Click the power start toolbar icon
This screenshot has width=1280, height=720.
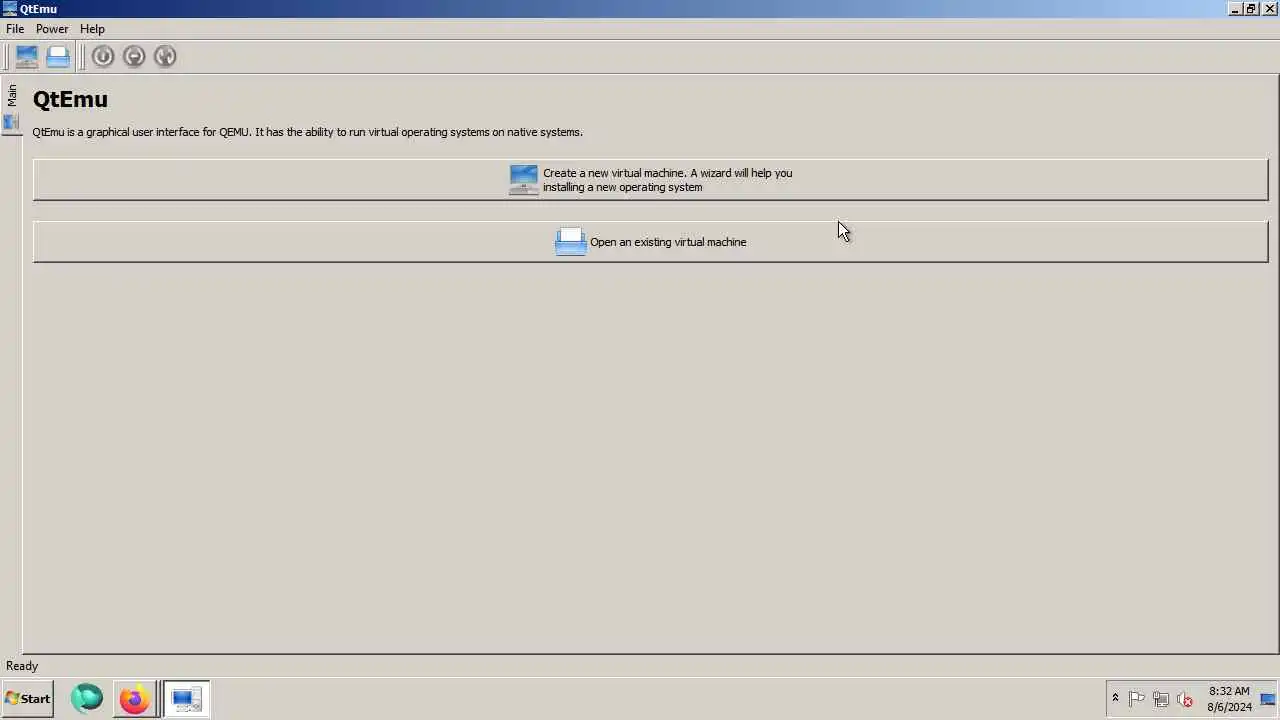pos(103,56)
